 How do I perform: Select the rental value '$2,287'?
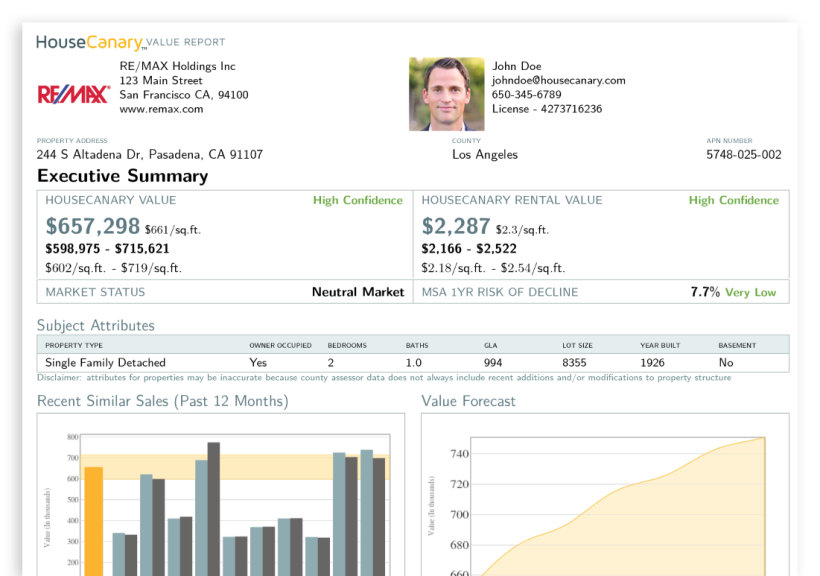(456, 227)
